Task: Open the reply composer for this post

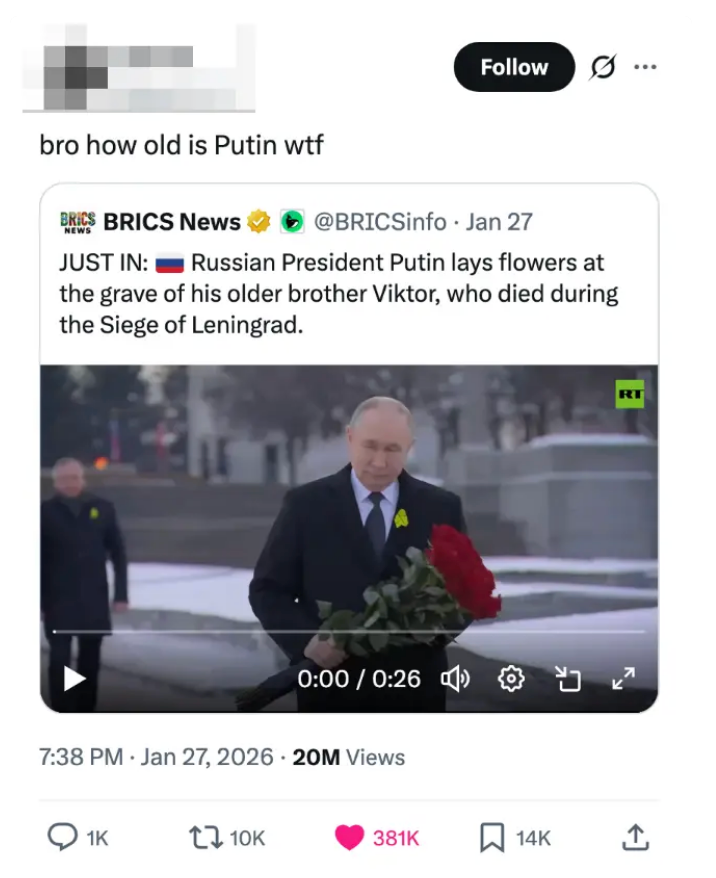Action: 62,838
